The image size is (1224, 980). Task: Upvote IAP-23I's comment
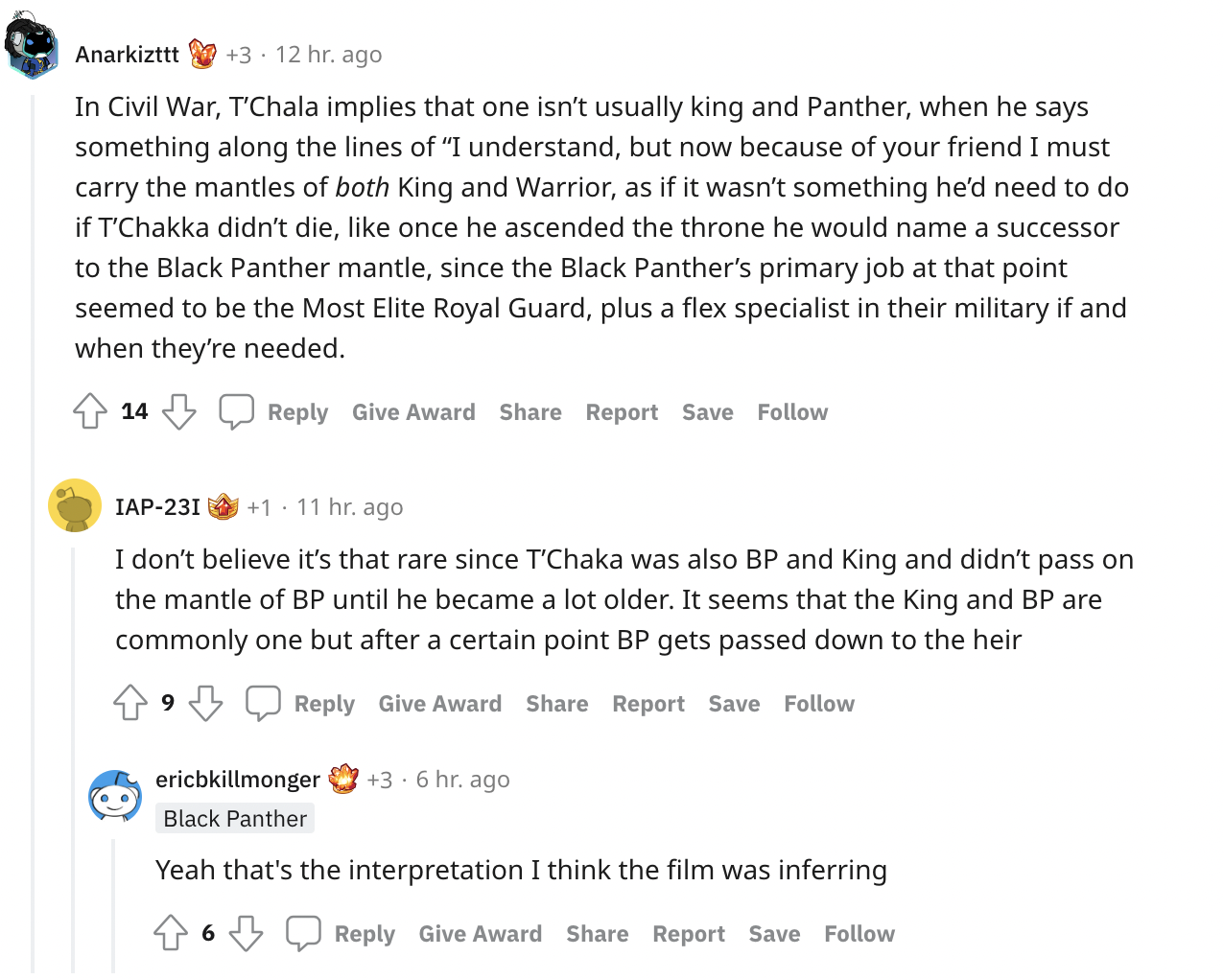pyautogui.click(x=130, y=703)
